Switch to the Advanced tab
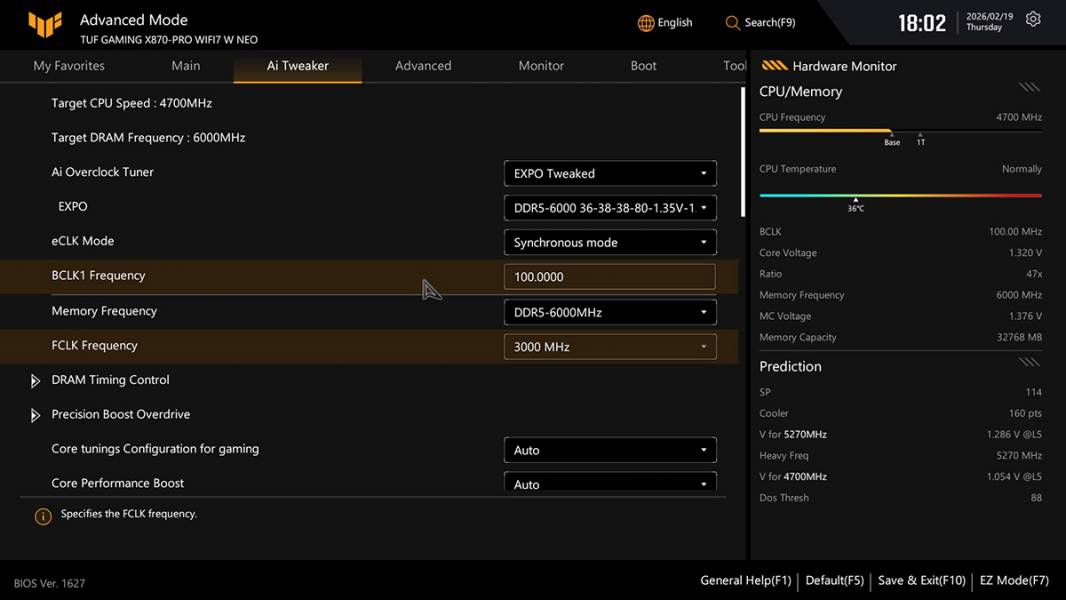The width and height of the screenshot is (1066, 600). tap(423, 66)
